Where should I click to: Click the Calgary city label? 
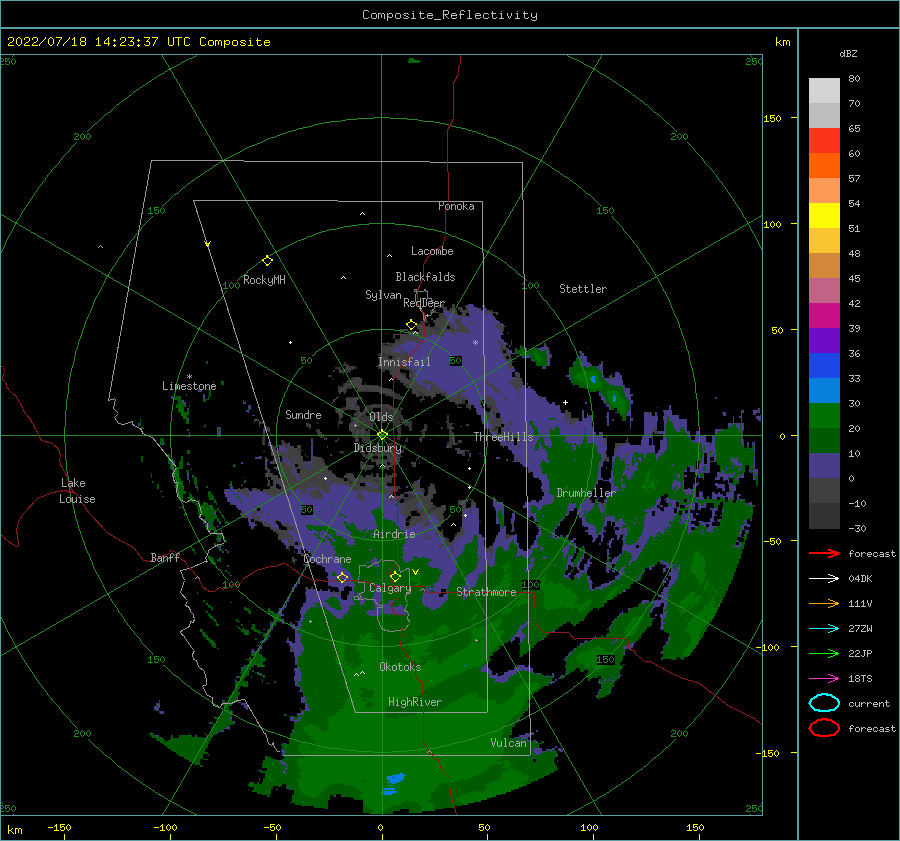pos(390,588)
